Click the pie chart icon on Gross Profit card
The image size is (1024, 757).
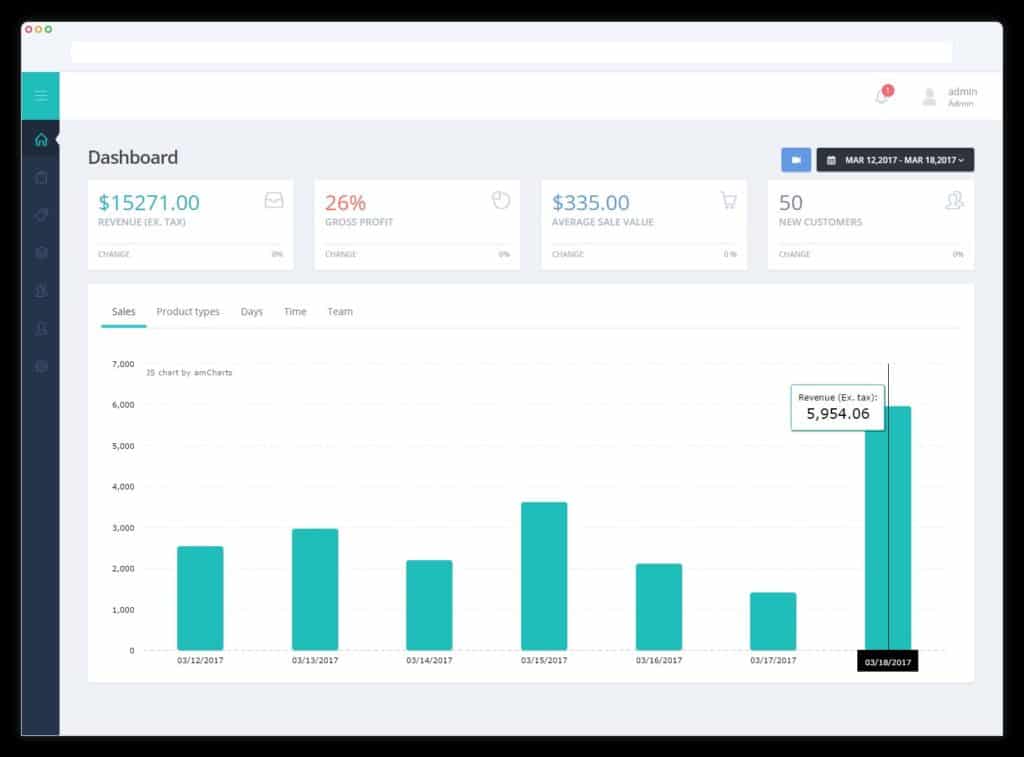(x=501, y=200)
